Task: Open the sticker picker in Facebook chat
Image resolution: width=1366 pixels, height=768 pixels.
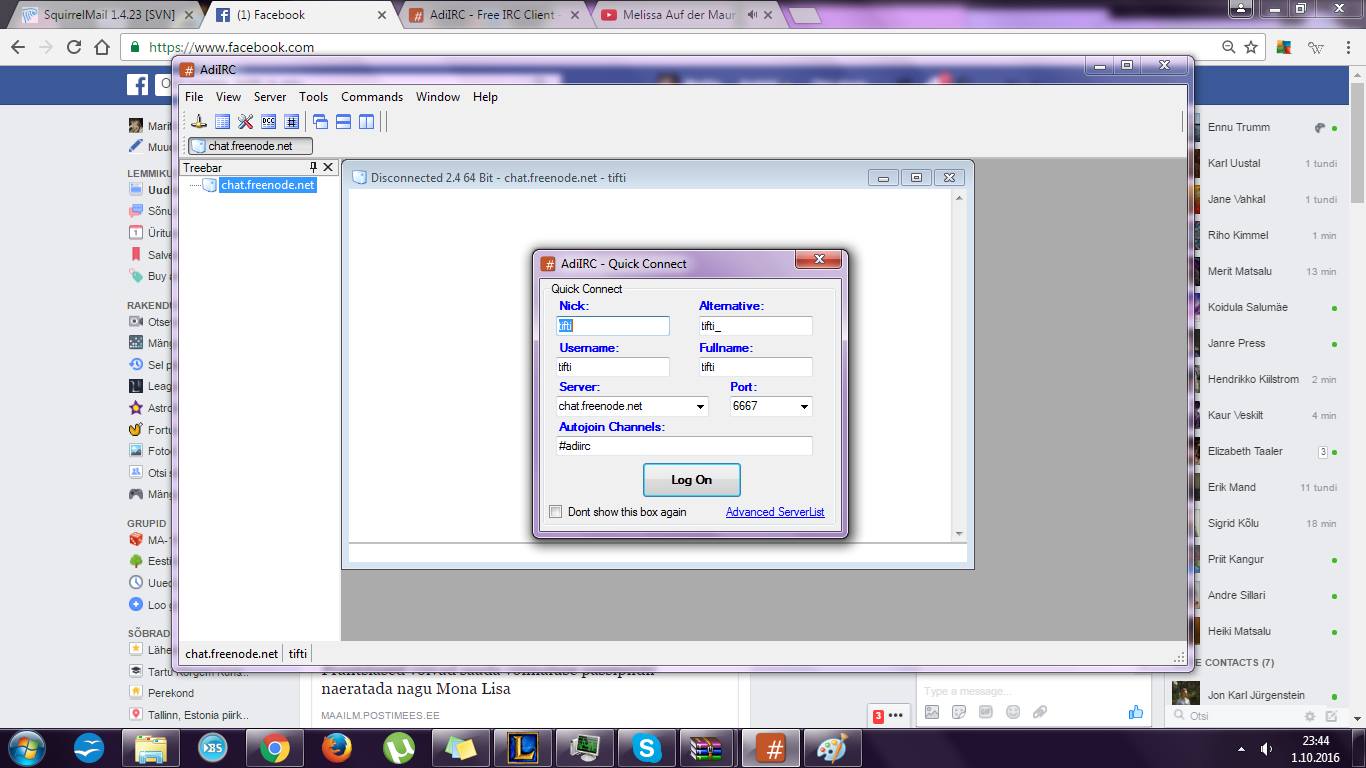Action: click(x=959, y=712)
